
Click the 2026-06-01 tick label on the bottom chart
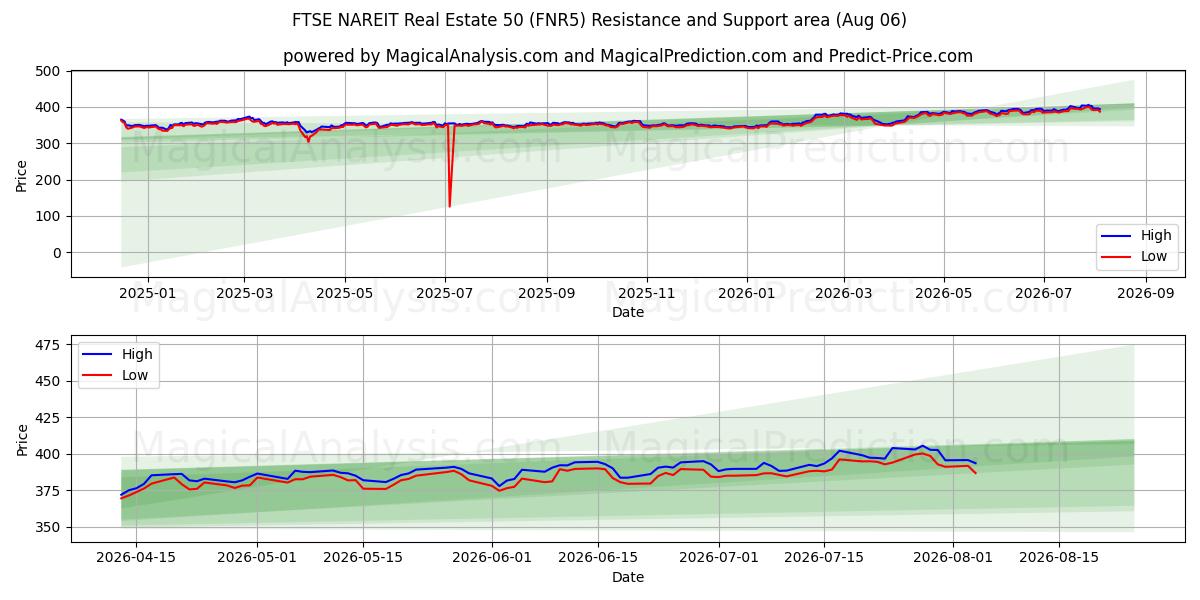click(x=492, y=558)
